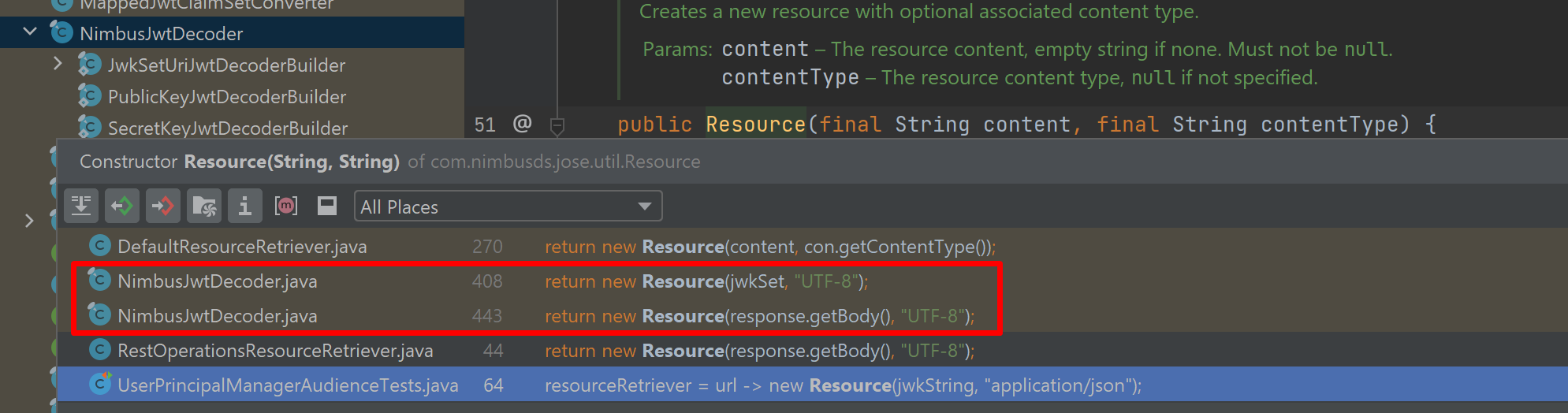Toggle the info 'i' toolbar button
The image size is (1568, 413).
tap(245, 206)
